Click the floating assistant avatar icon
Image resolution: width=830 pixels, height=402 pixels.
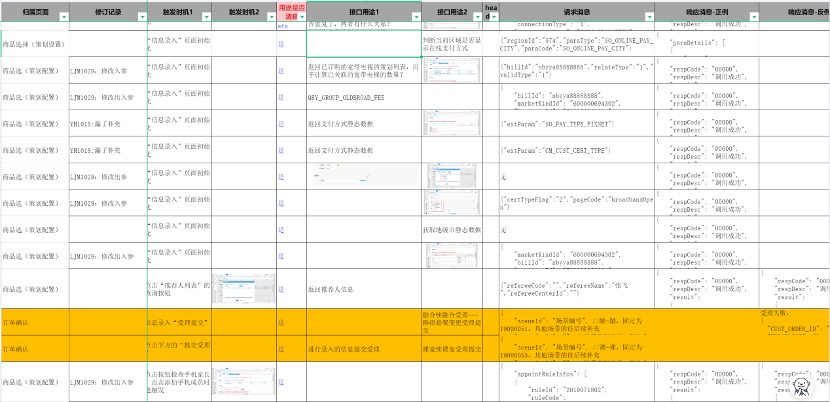tap(804, 387)
